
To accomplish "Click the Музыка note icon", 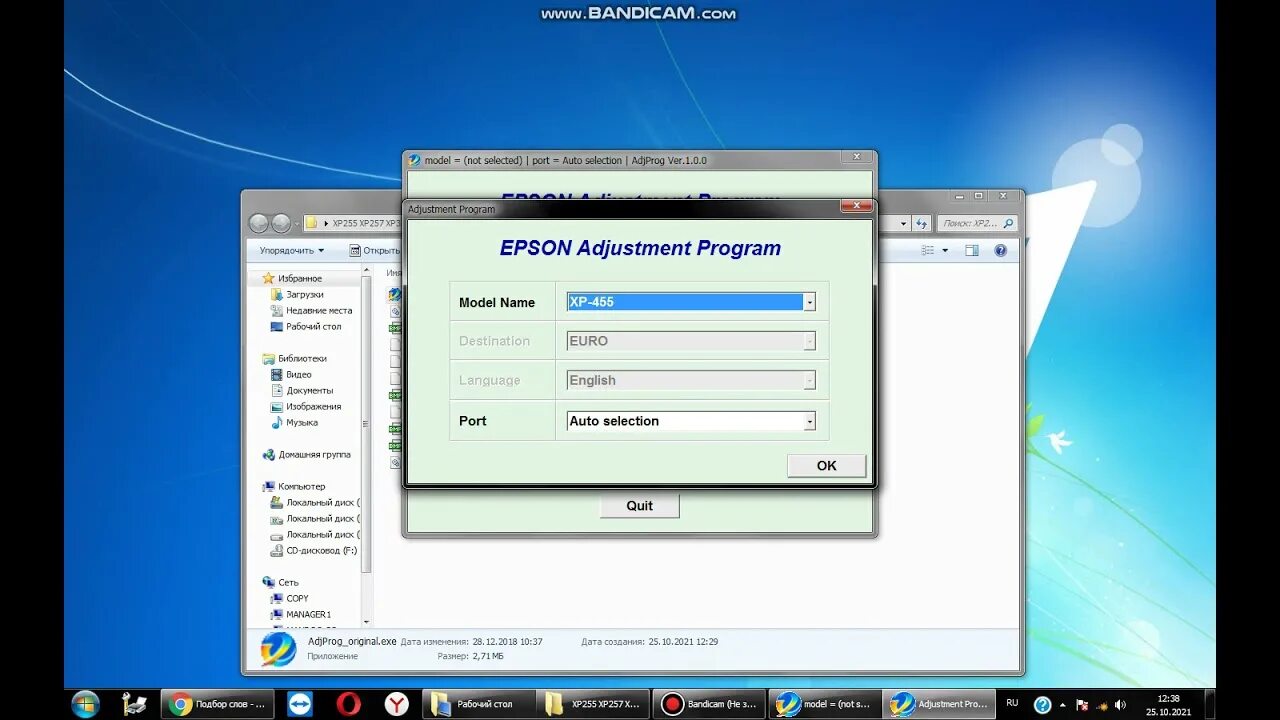I will point(277,423).
